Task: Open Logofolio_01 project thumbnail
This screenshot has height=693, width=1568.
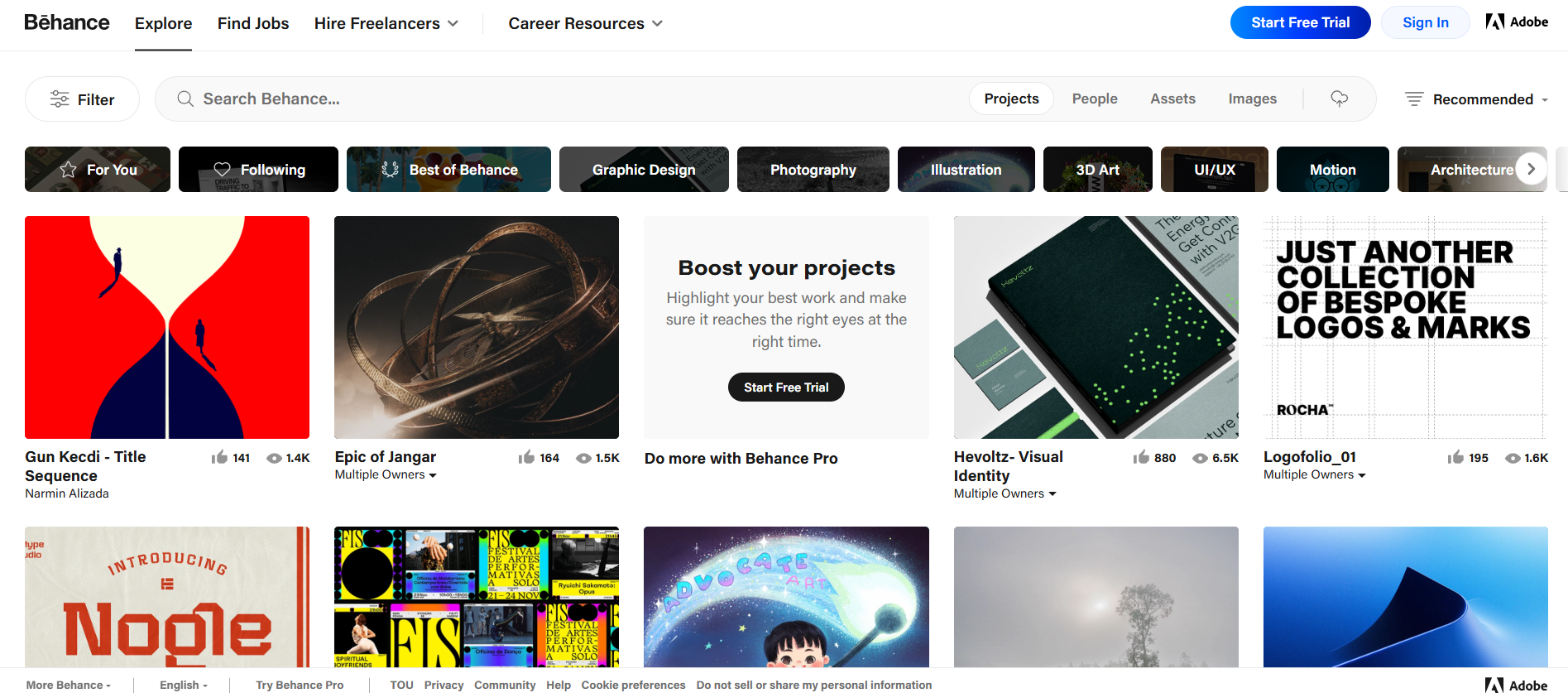Action: tap(1406, 327)
